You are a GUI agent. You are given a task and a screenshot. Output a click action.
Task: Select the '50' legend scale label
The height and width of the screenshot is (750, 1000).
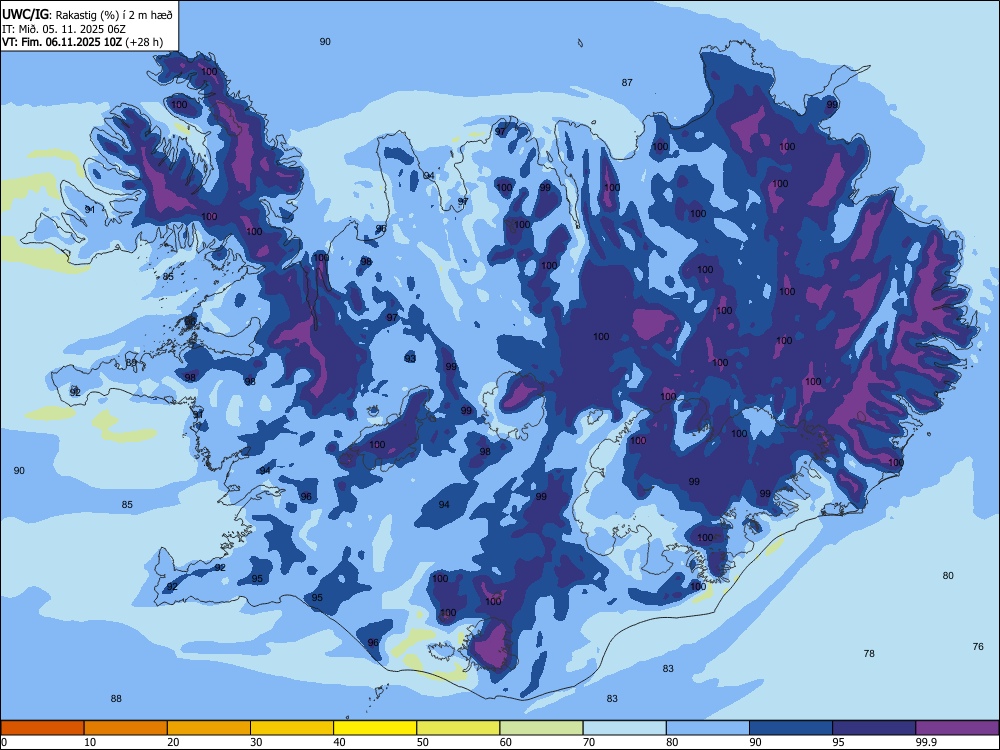(x=422, y=742)
